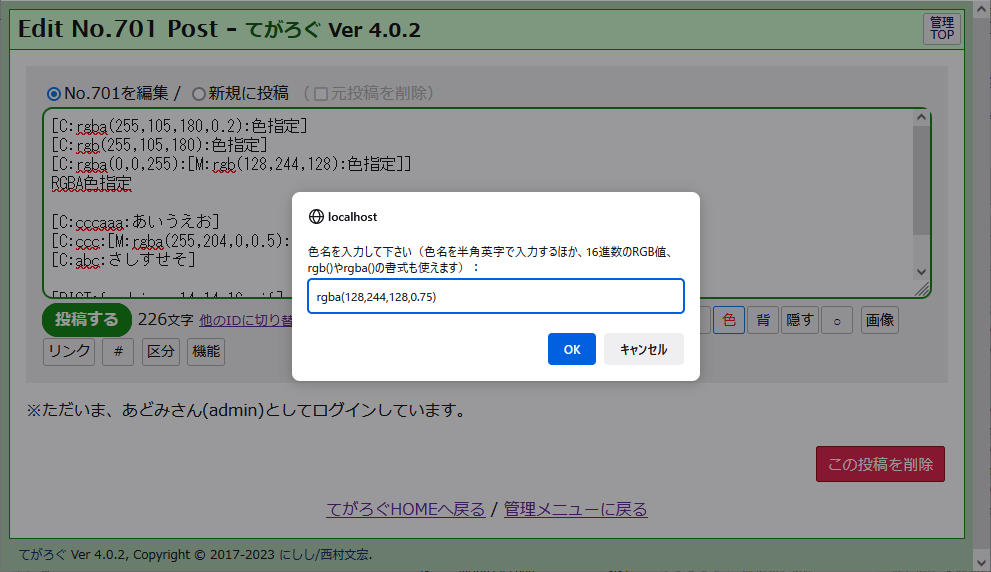Screen dimensions: 991x572
Task: Open the 区分 category button
Action: 161,351
